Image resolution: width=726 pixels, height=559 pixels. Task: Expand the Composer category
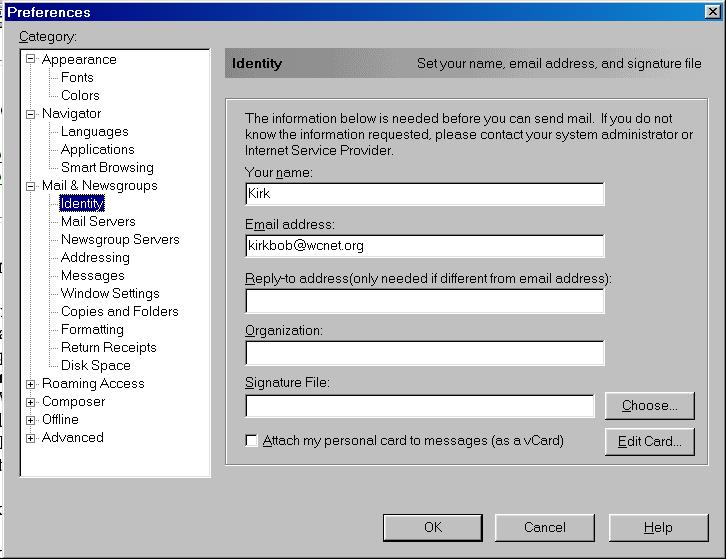[31, 402]
